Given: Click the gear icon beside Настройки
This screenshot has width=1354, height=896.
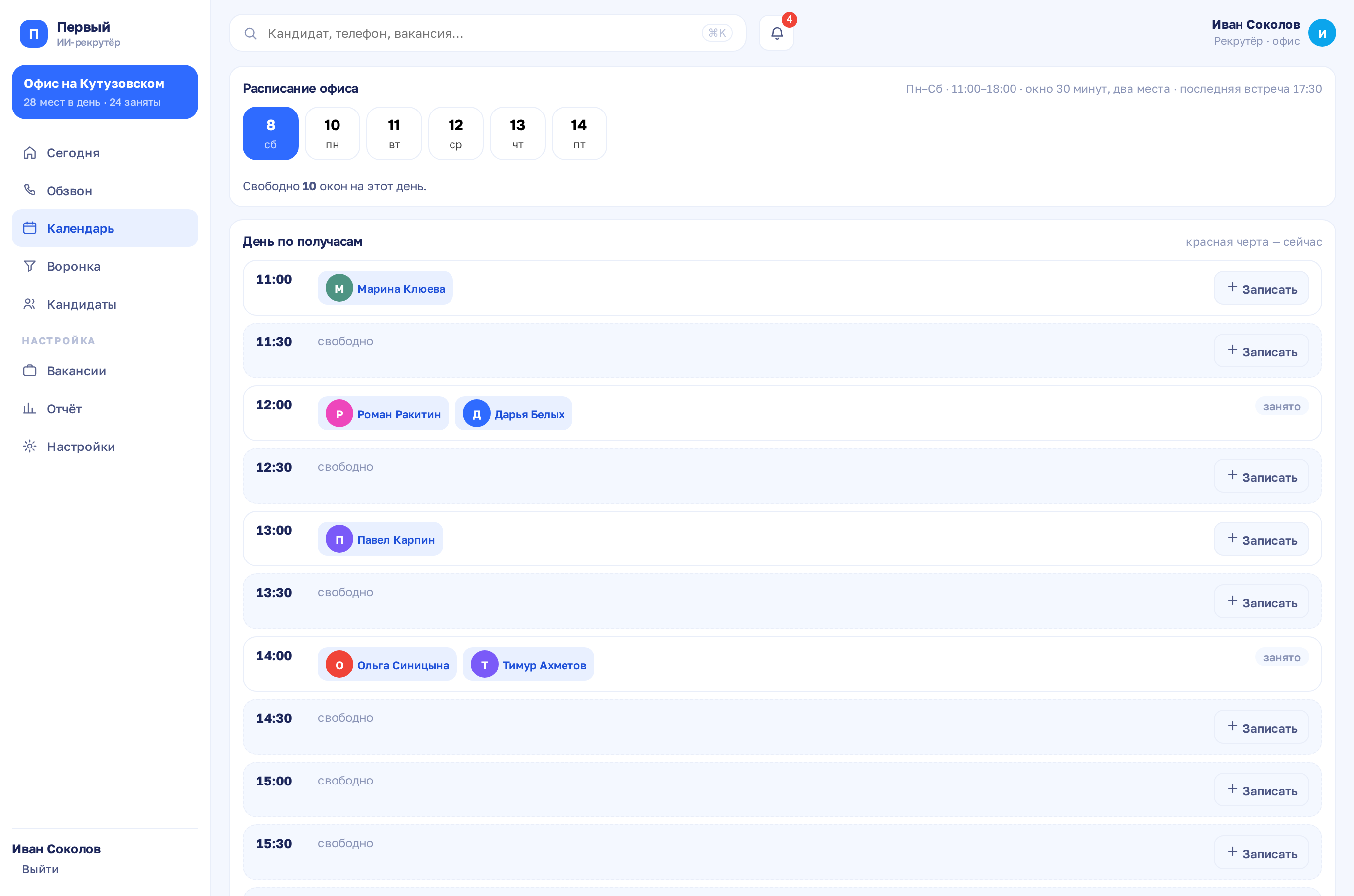Looking at the screenshot, I should click(30, 447).
